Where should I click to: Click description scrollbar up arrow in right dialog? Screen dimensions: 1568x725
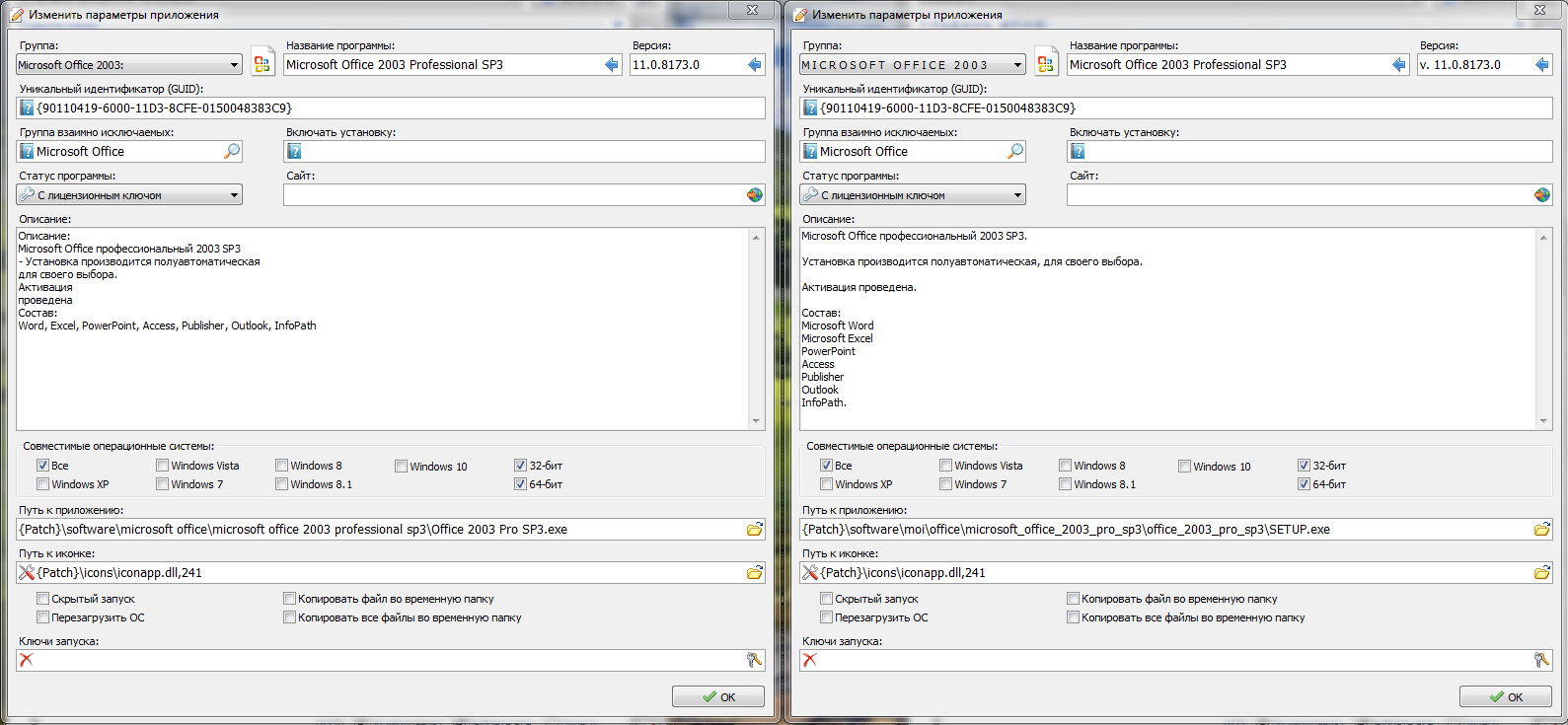click(1544, 237)
